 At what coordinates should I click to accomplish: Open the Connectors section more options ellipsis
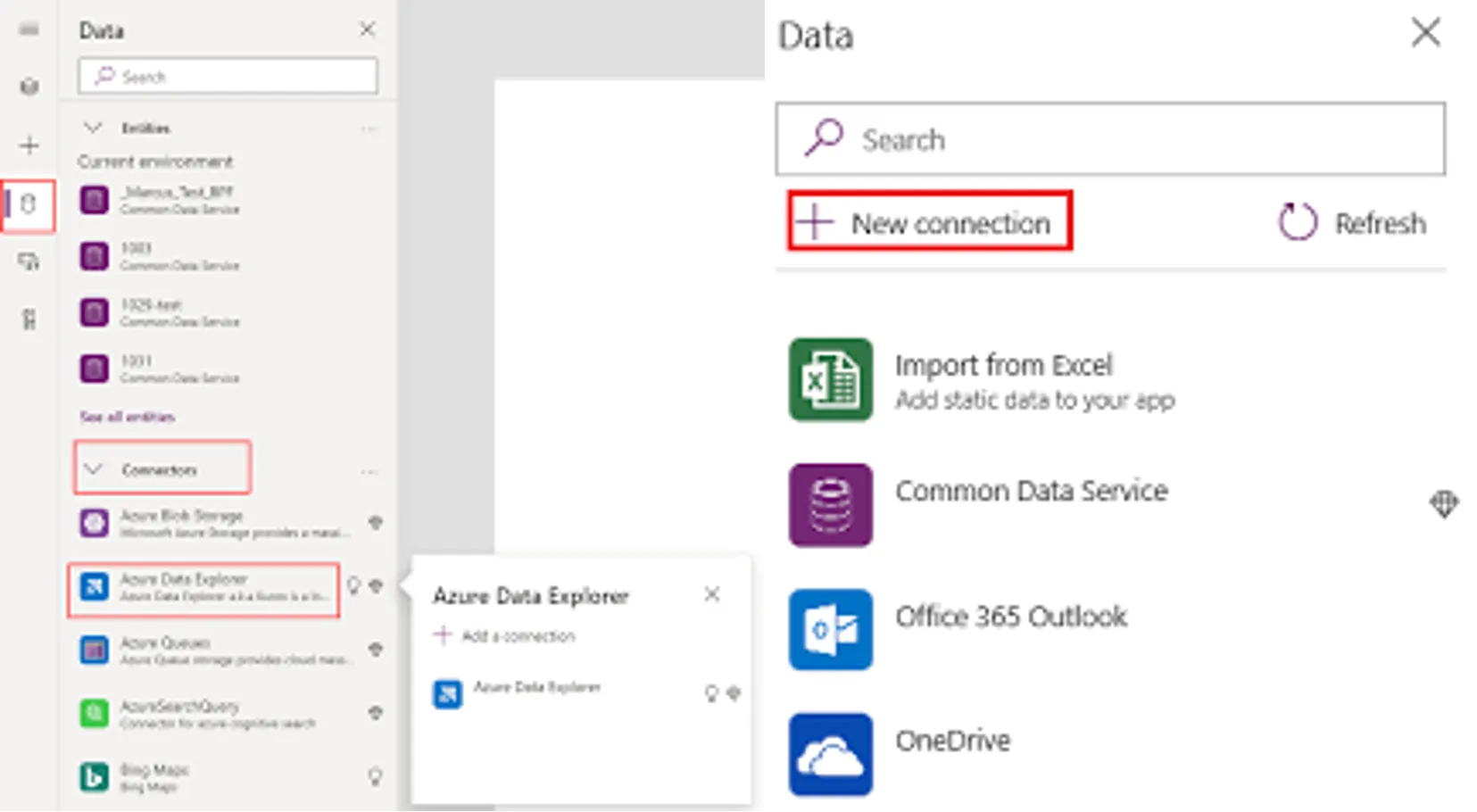click(x=369, y=470)
